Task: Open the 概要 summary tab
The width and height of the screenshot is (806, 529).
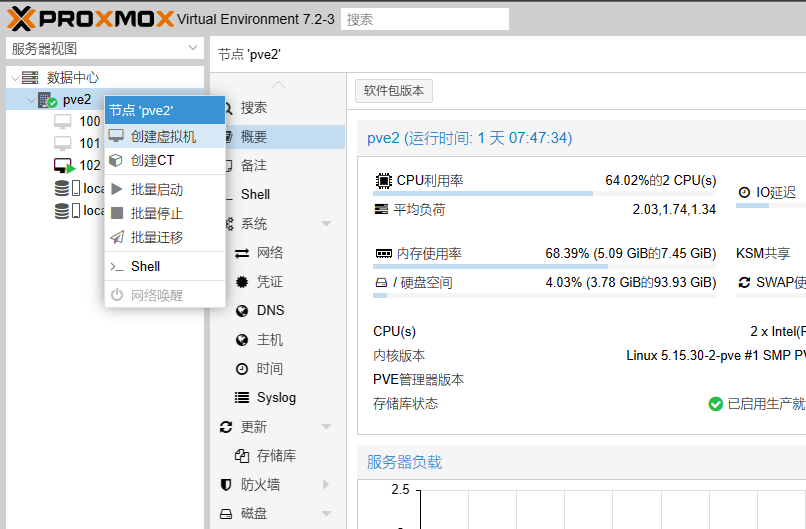Action: pyautogui.click(x=280, y=137)
